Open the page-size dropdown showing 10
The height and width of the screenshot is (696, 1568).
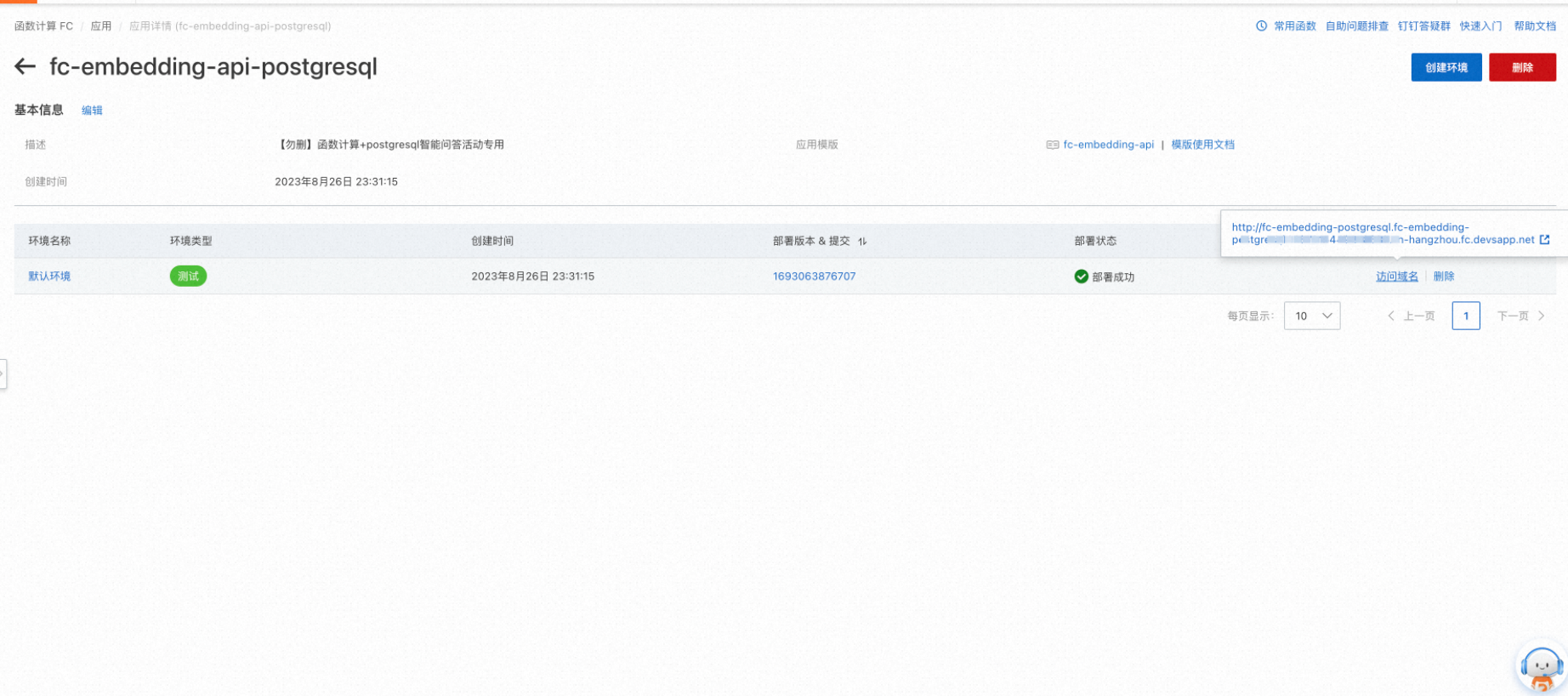point(1311,316)
